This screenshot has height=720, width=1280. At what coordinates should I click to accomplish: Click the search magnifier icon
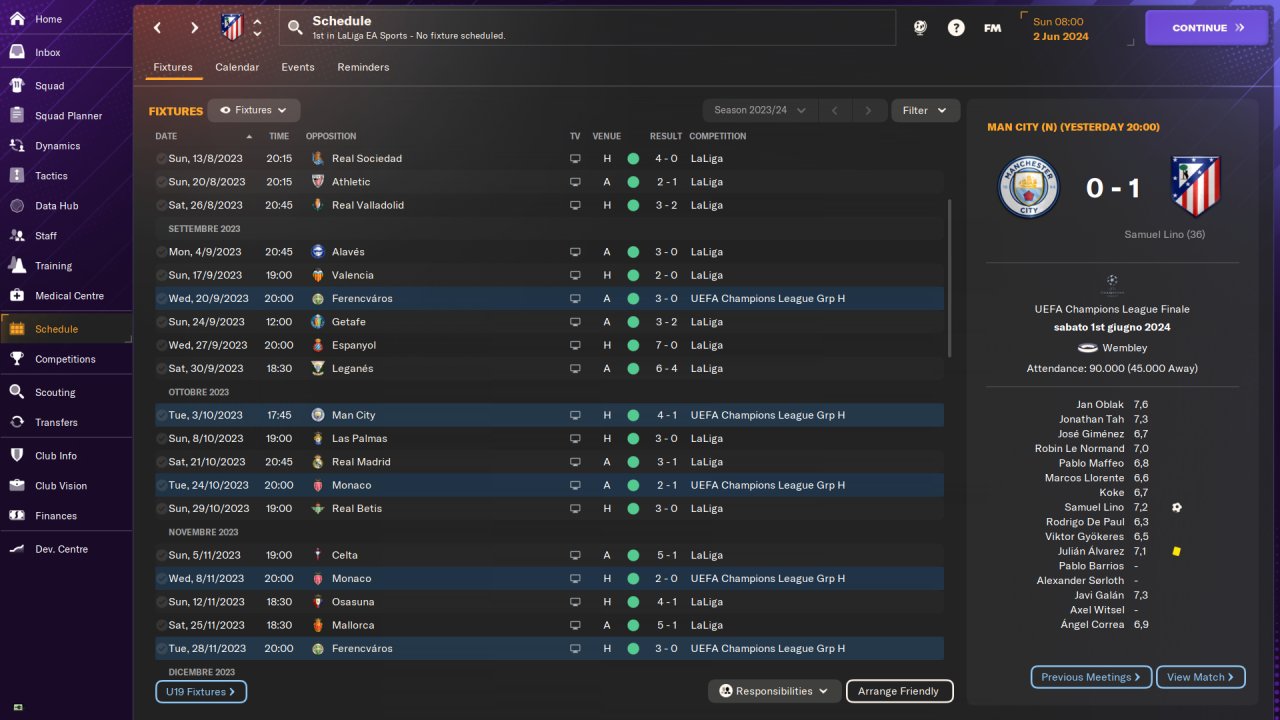294,28
